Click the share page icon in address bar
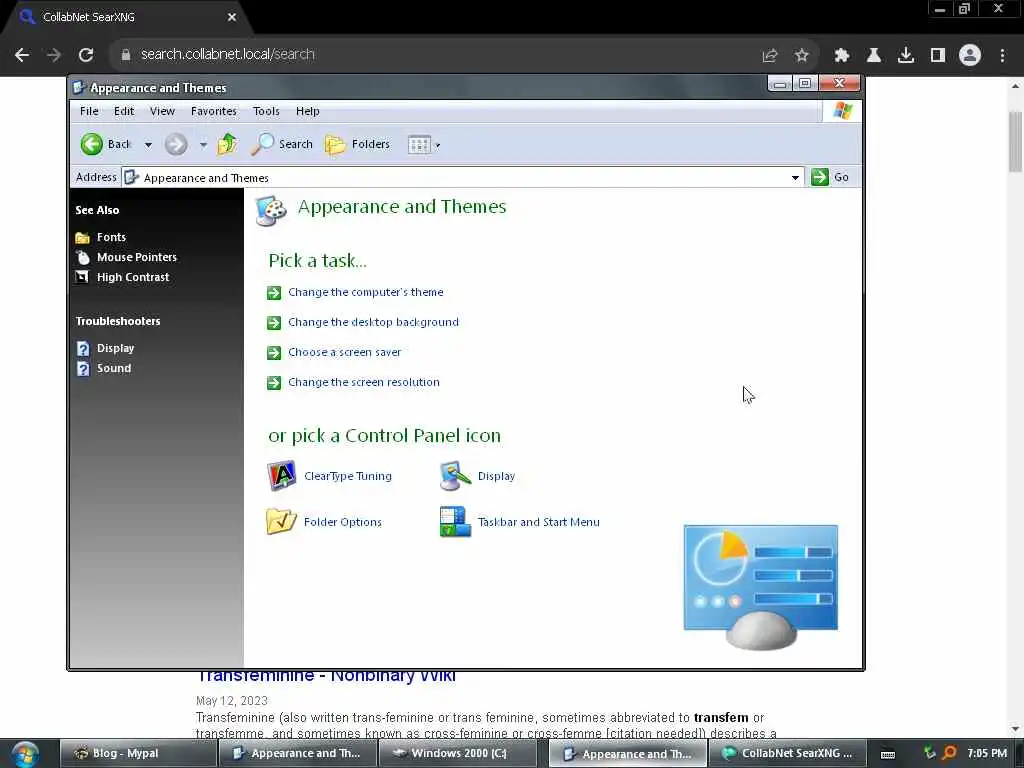The height and width of the screenshot is (768, 1024). [770, 55]
